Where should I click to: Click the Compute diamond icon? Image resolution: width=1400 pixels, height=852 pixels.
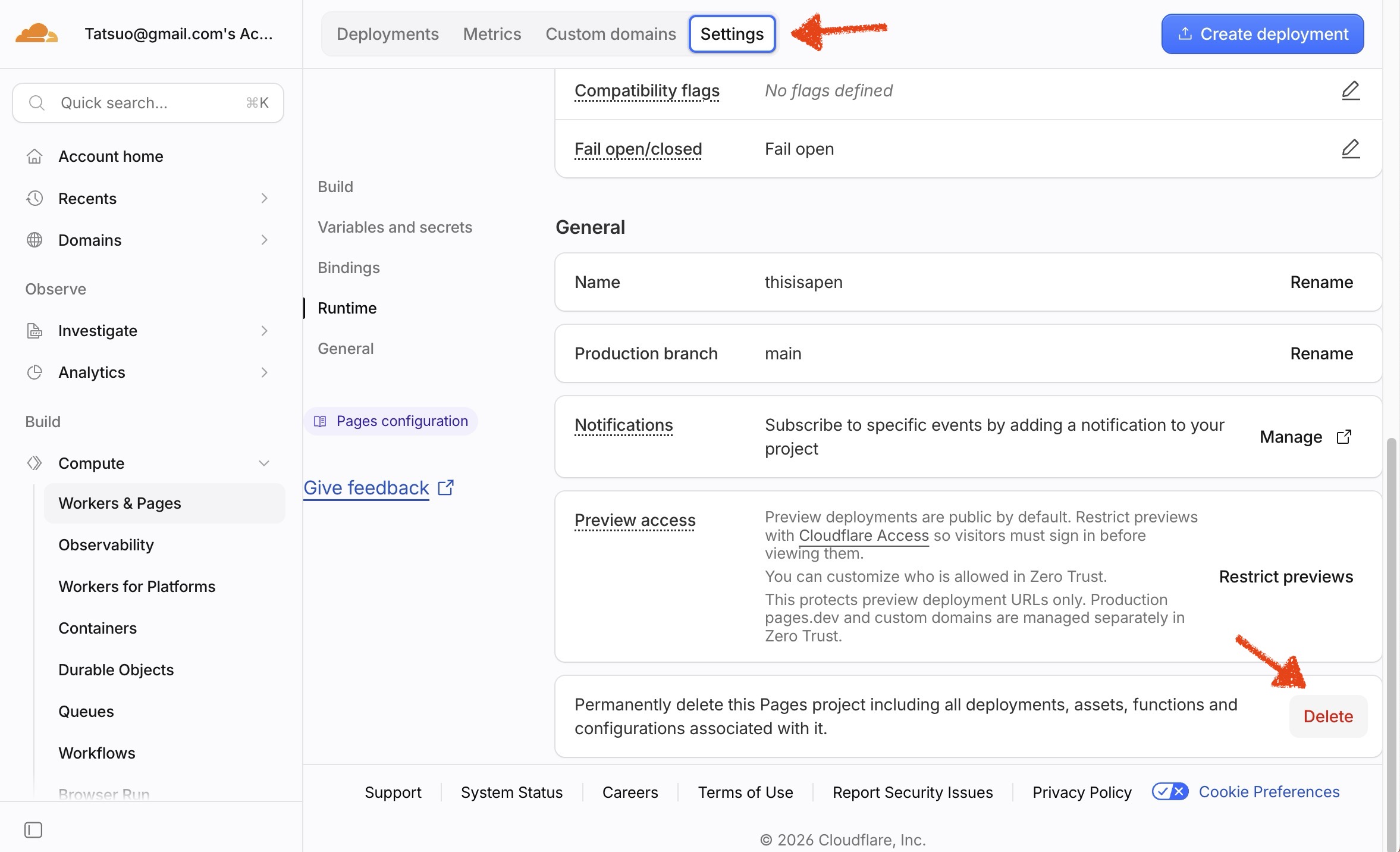(x=34, y=463)
